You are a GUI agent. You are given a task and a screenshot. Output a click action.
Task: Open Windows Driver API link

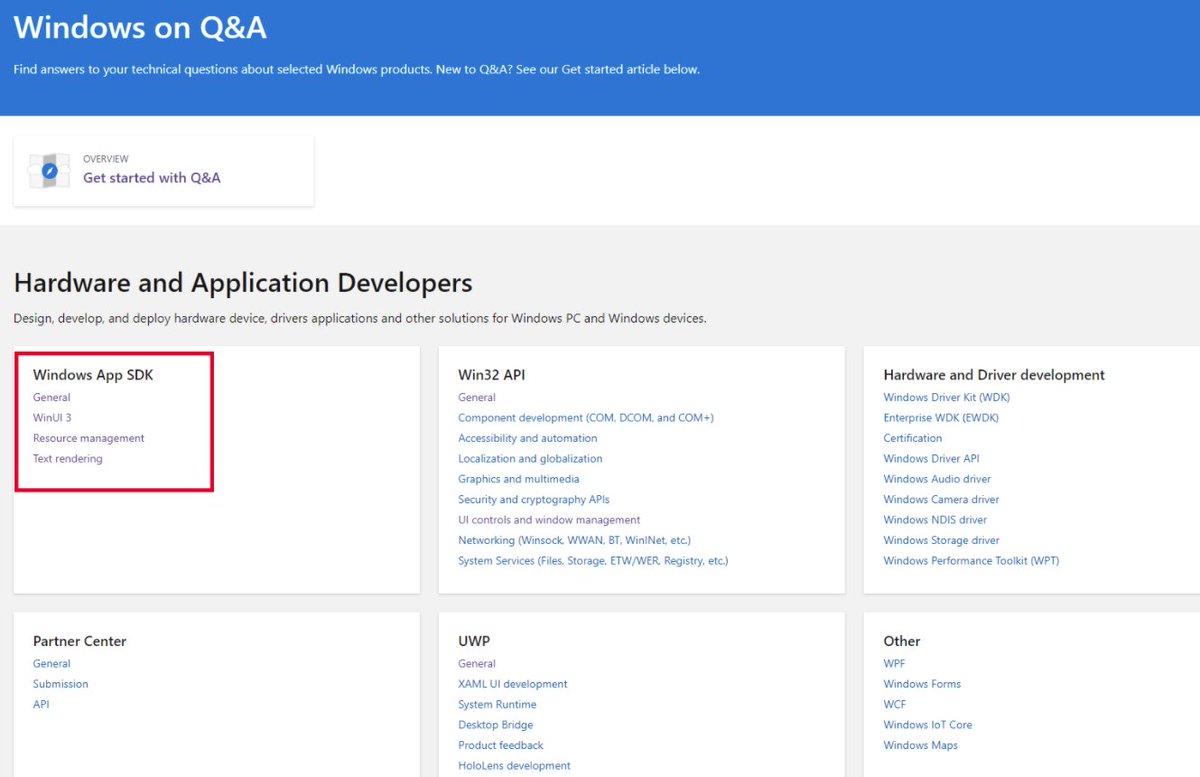coord(932,459)
